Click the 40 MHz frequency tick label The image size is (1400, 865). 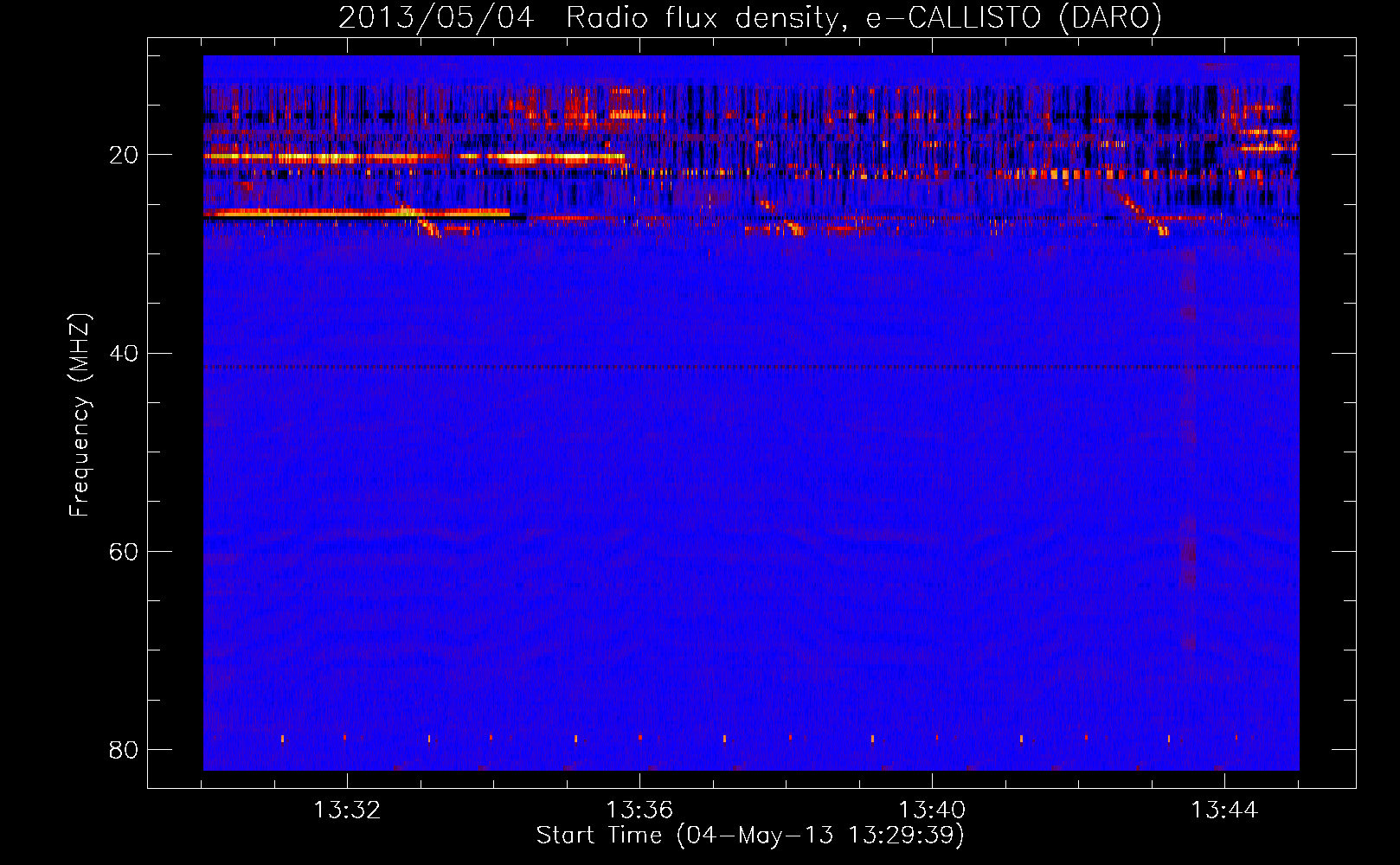tap(124, 353)
